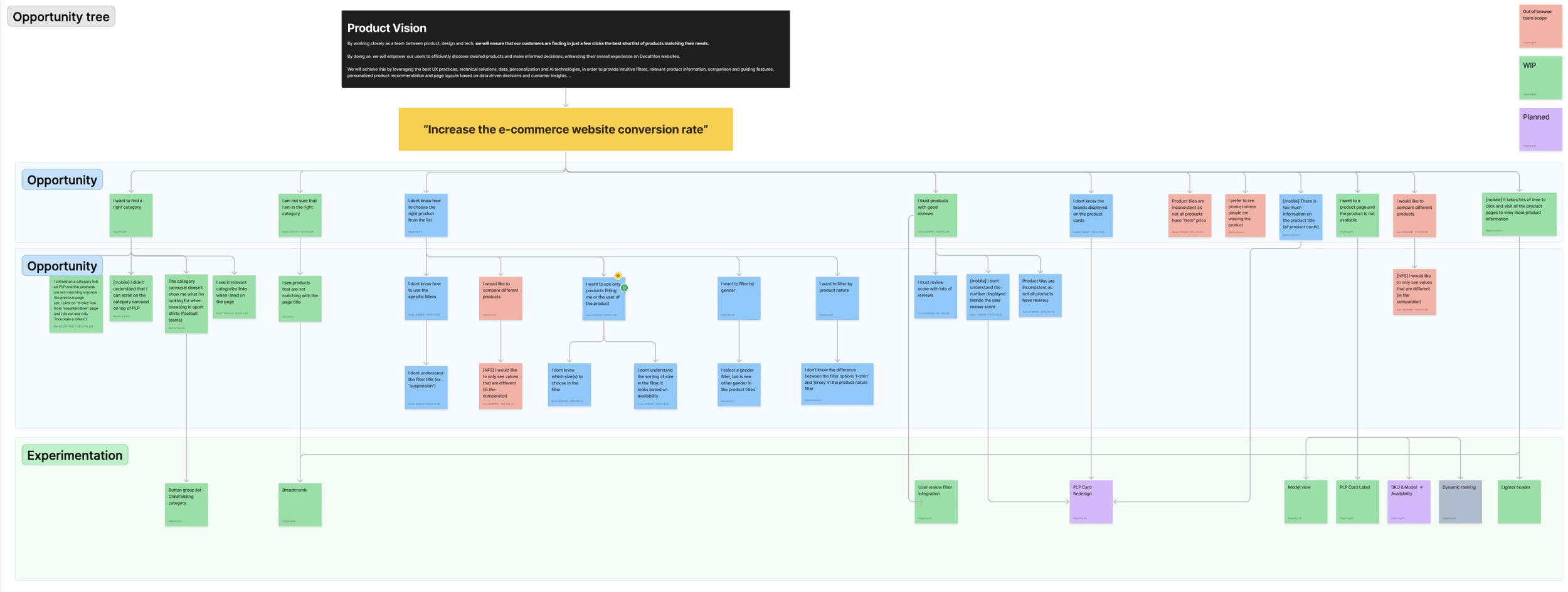Select the sticky about inconsistent "from" price tiles
Viewport: 1568px width, 592px height.
(x=1189, y=215)
